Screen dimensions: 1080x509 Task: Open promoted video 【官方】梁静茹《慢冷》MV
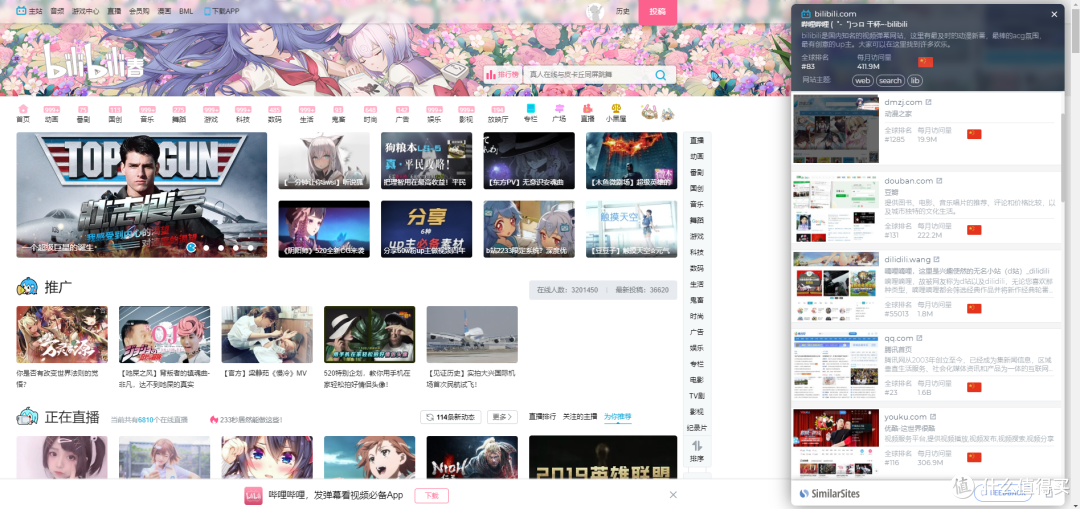[267, 334]
